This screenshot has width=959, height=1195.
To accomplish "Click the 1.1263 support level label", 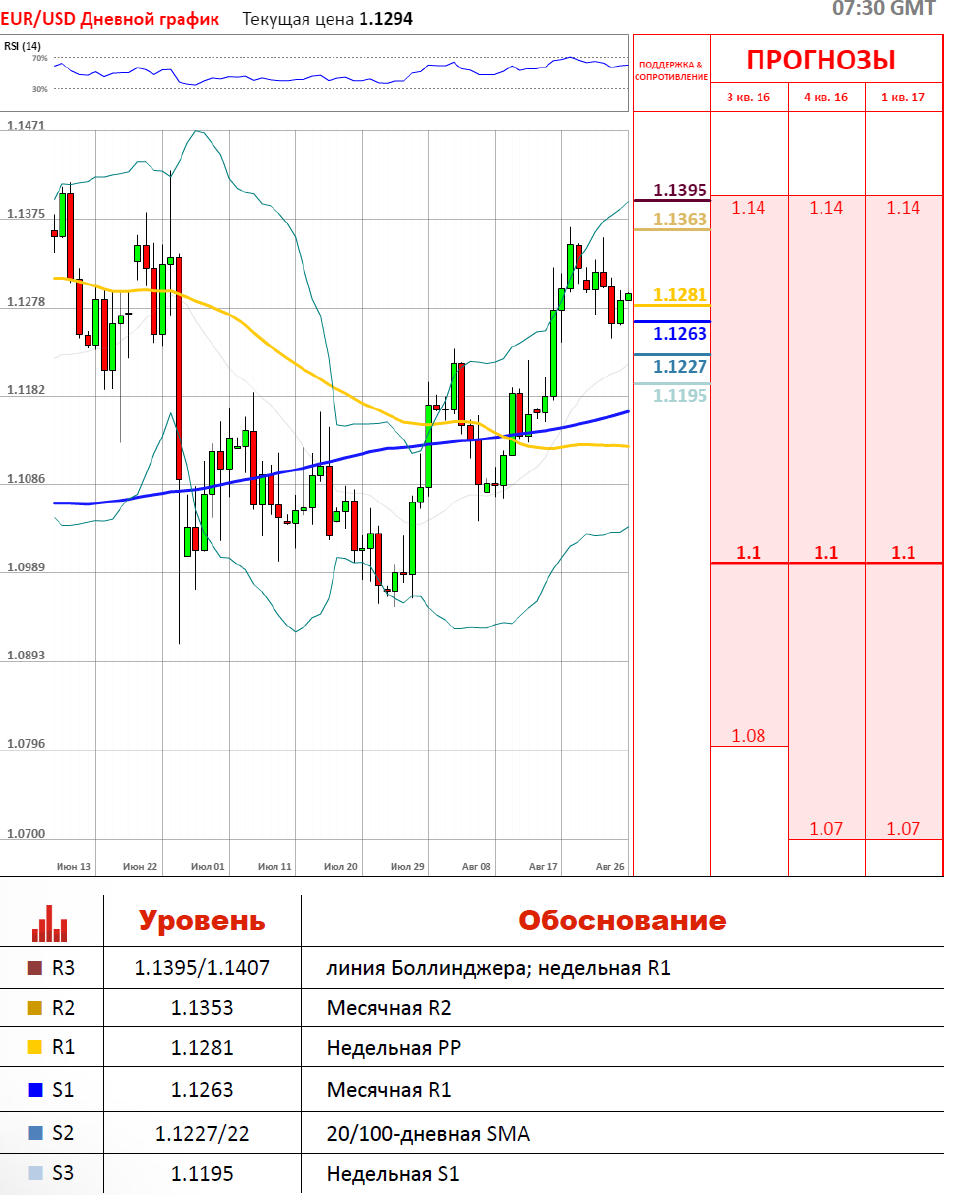I will (680, 333).
